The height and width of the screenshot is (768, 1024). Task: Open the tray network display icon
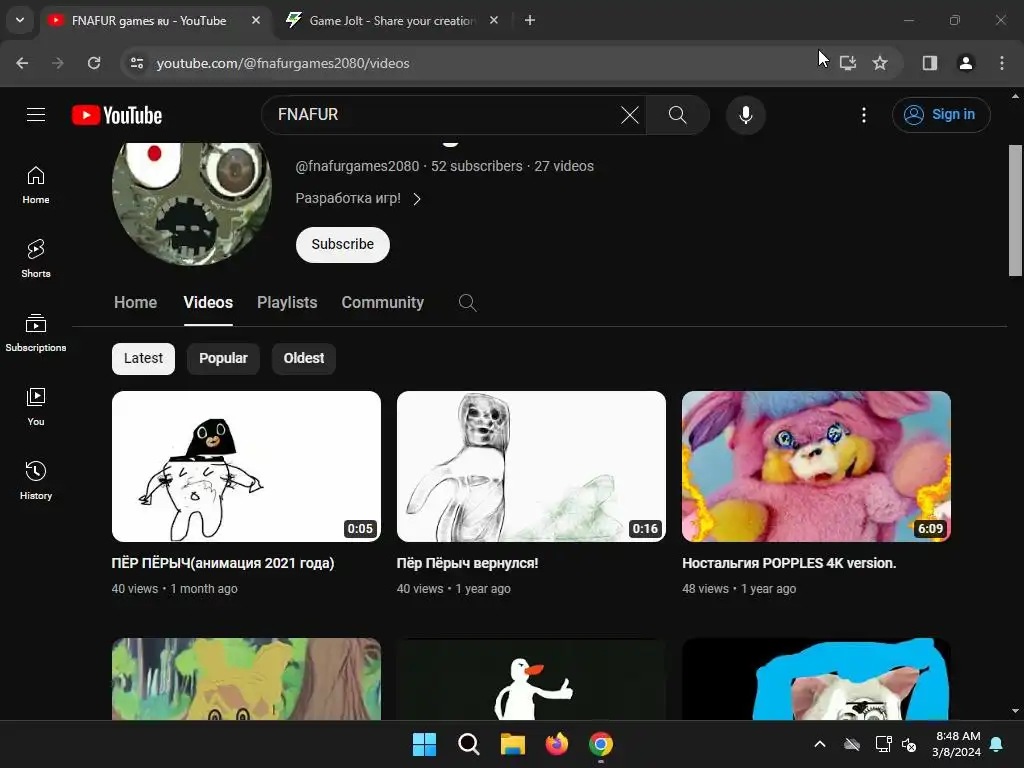click(883, 744)
